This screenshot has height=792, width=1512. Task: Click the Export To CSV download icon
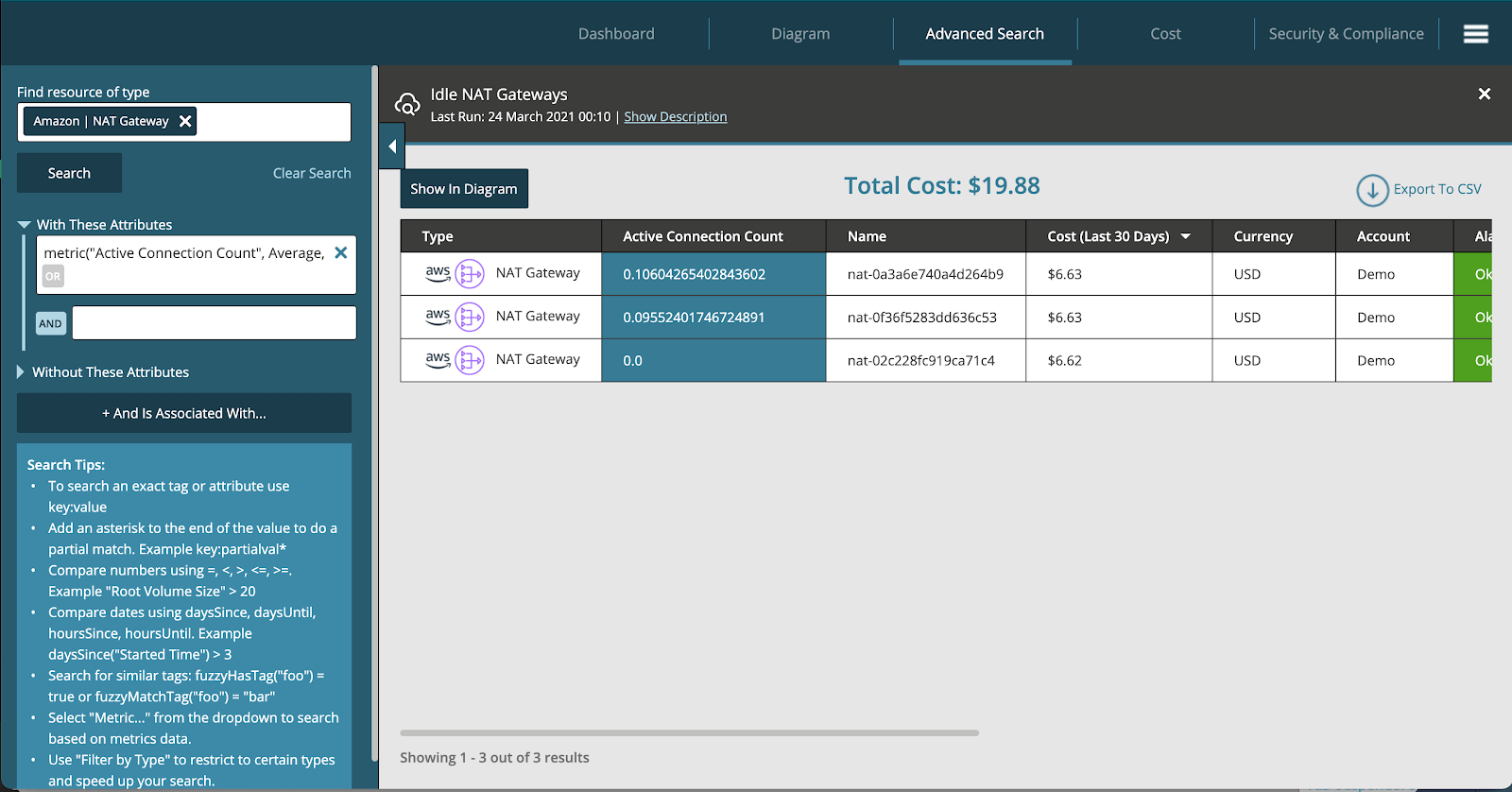1372,190
